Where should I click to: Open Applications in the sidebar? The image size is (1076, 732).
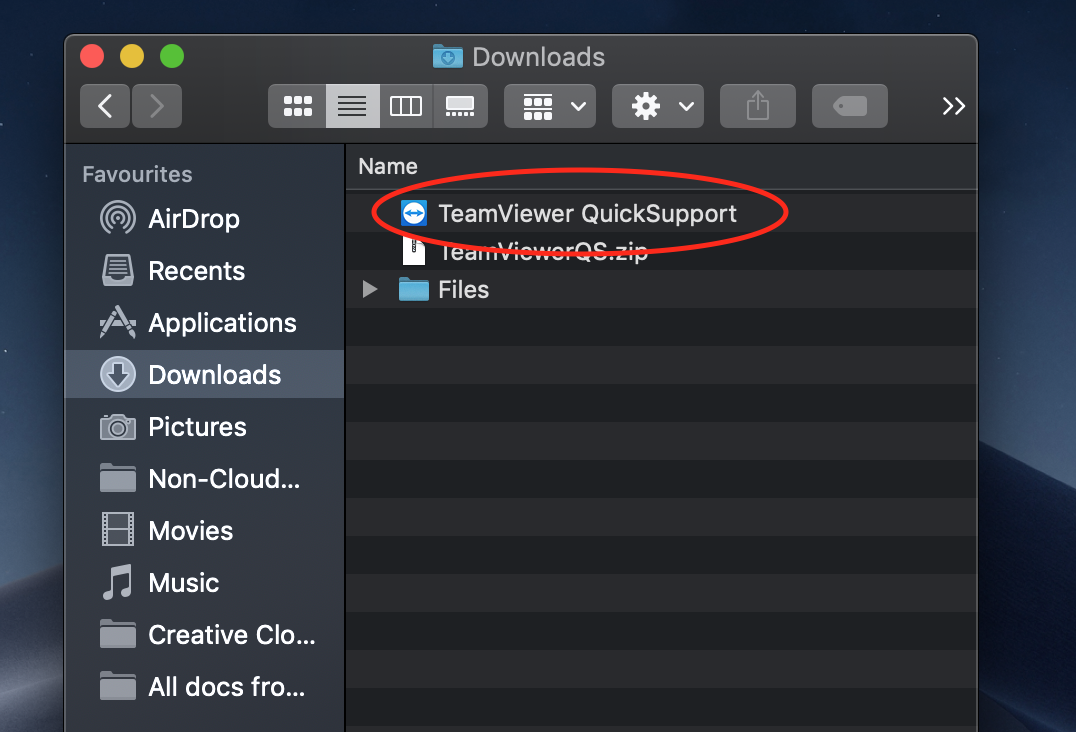tap(222, 323)
